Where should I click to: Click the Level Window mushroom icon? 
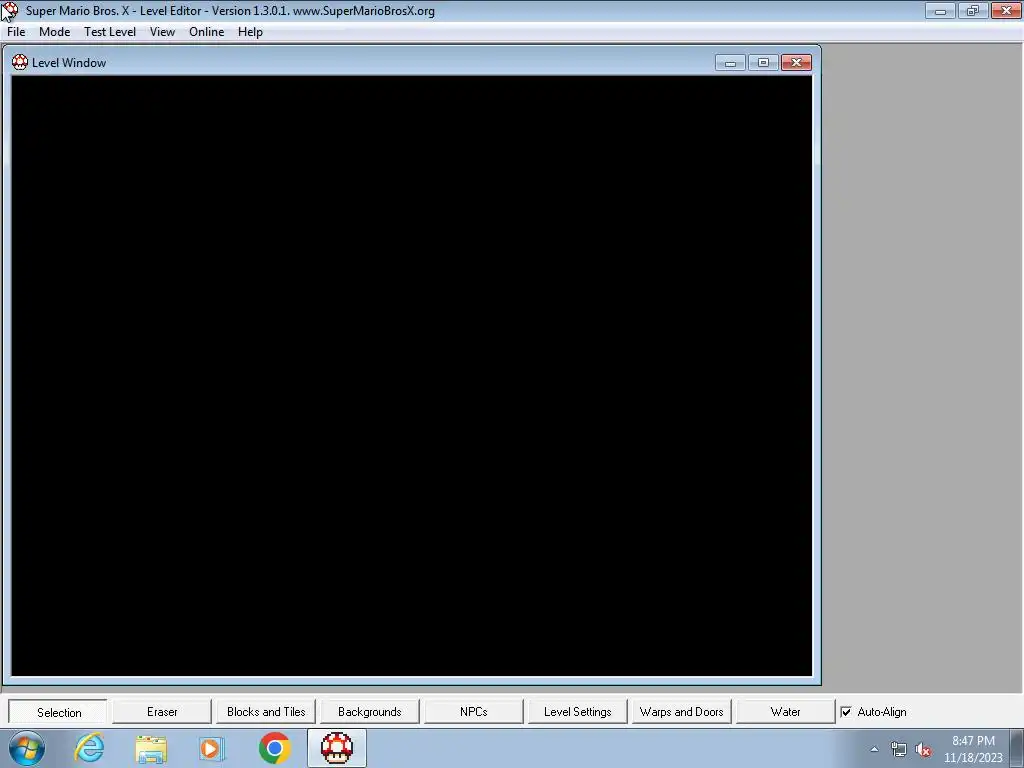pyautogui.click(x=20, y=63)
